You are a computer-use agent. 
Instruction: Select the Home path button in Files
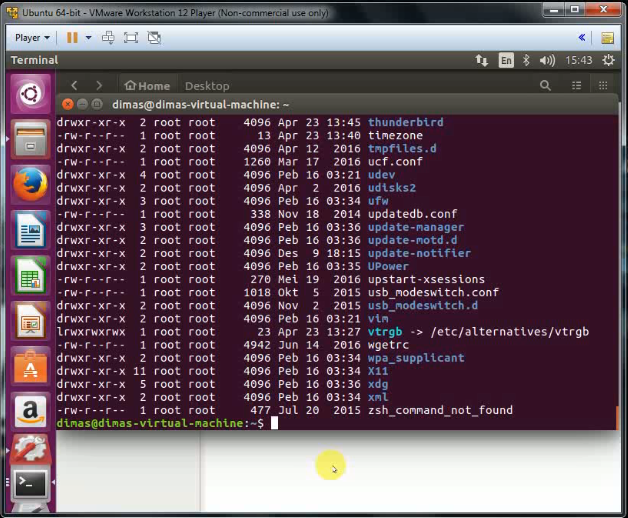[x=147, y=86]
